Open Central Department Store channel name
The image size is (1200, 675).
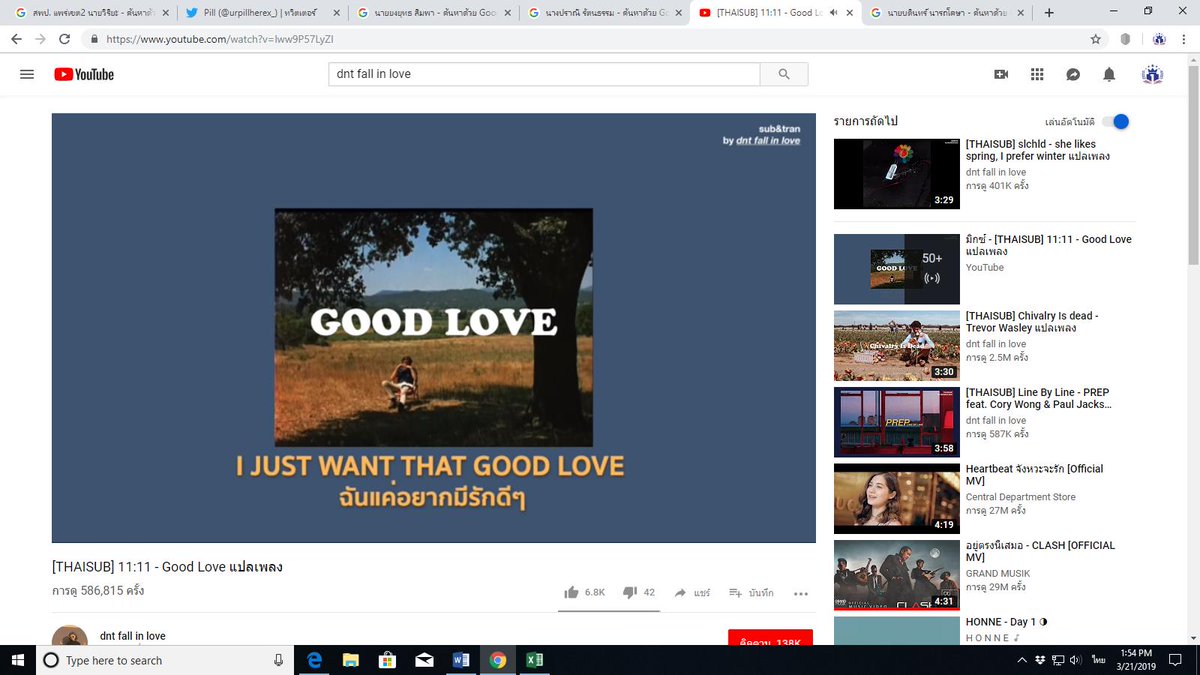click(1021, 497)
